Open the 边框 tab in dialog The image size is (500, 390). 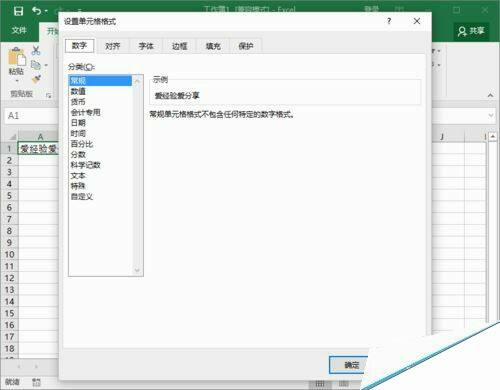click(x=179, y=46)
